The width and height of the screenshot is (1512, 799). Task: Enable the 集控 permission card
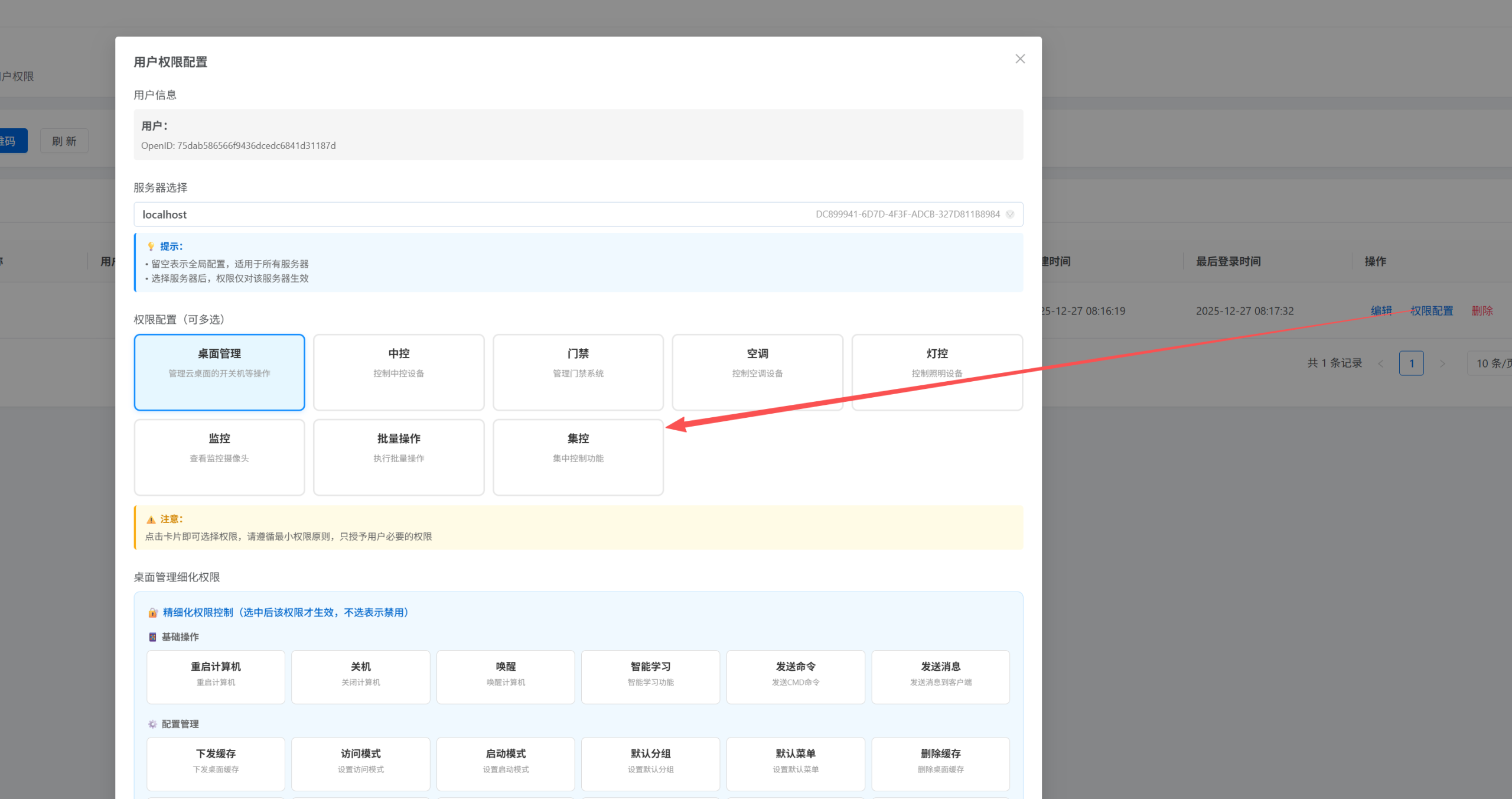(x=578, y=457)
